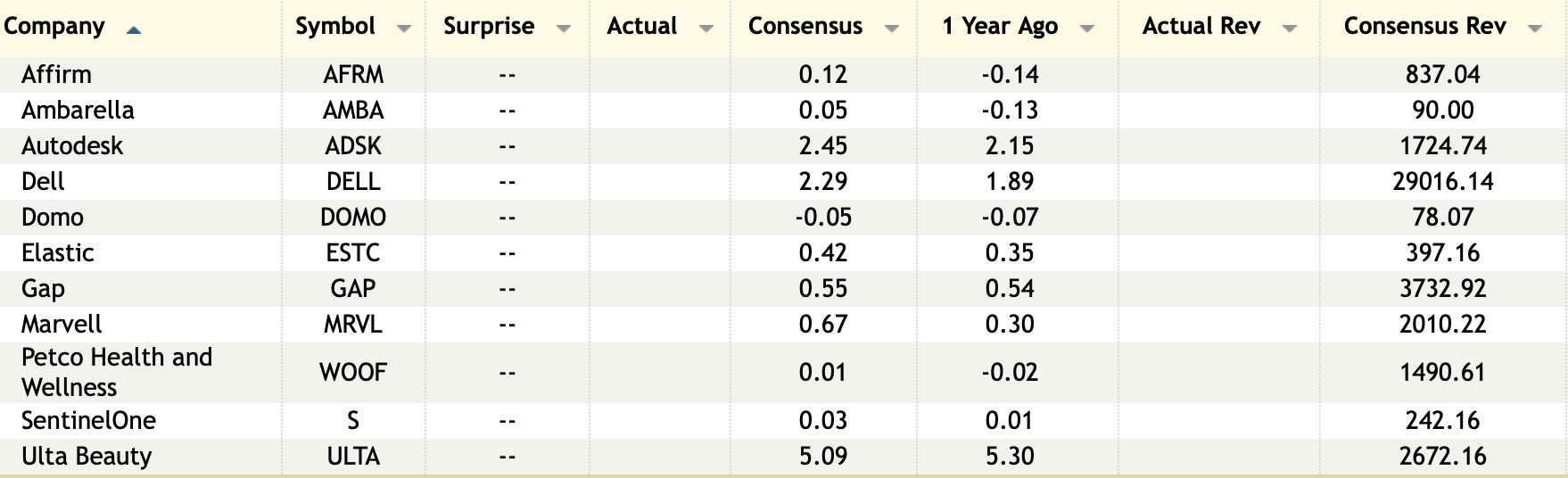Screen dimensions: 1568x478
Task: Click the Consensus column sort arrow
Action: 891,29
